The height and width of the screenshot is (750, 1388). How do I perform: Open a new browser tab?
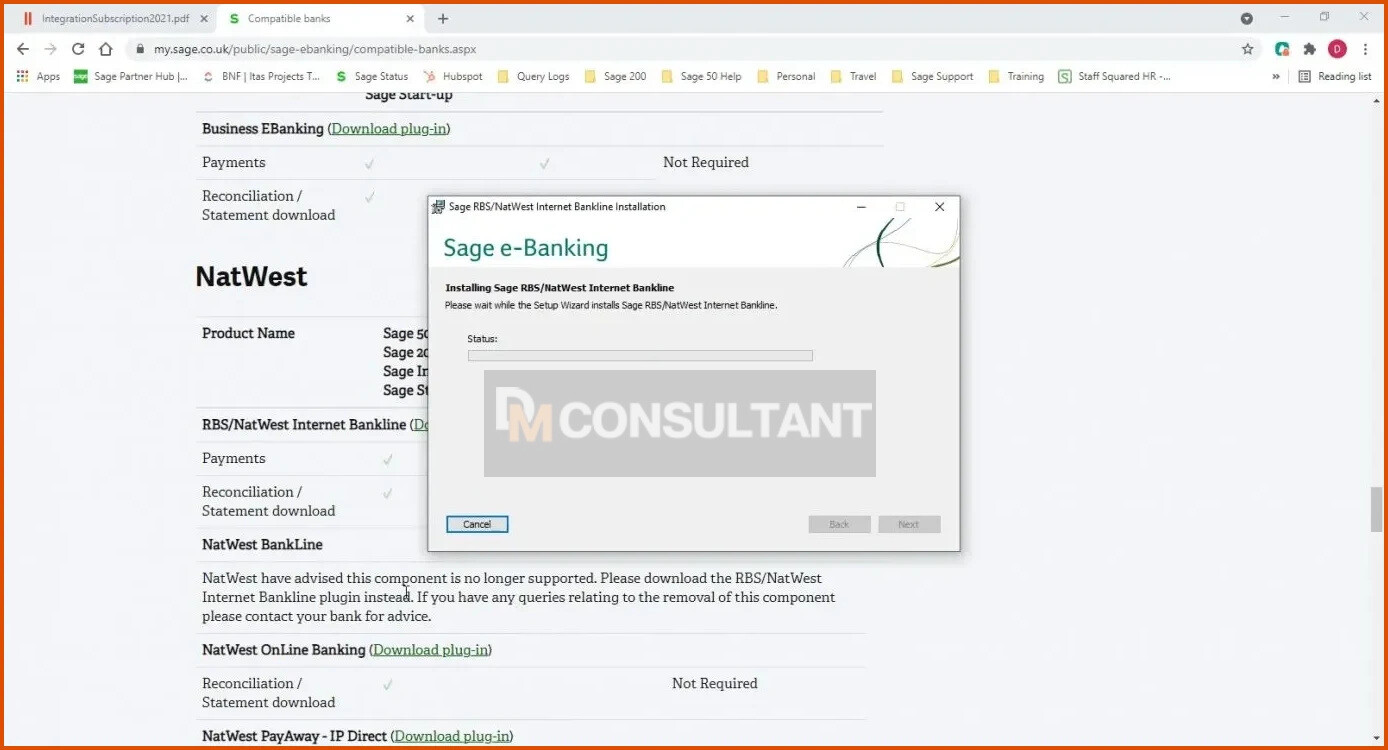(443, 18)
